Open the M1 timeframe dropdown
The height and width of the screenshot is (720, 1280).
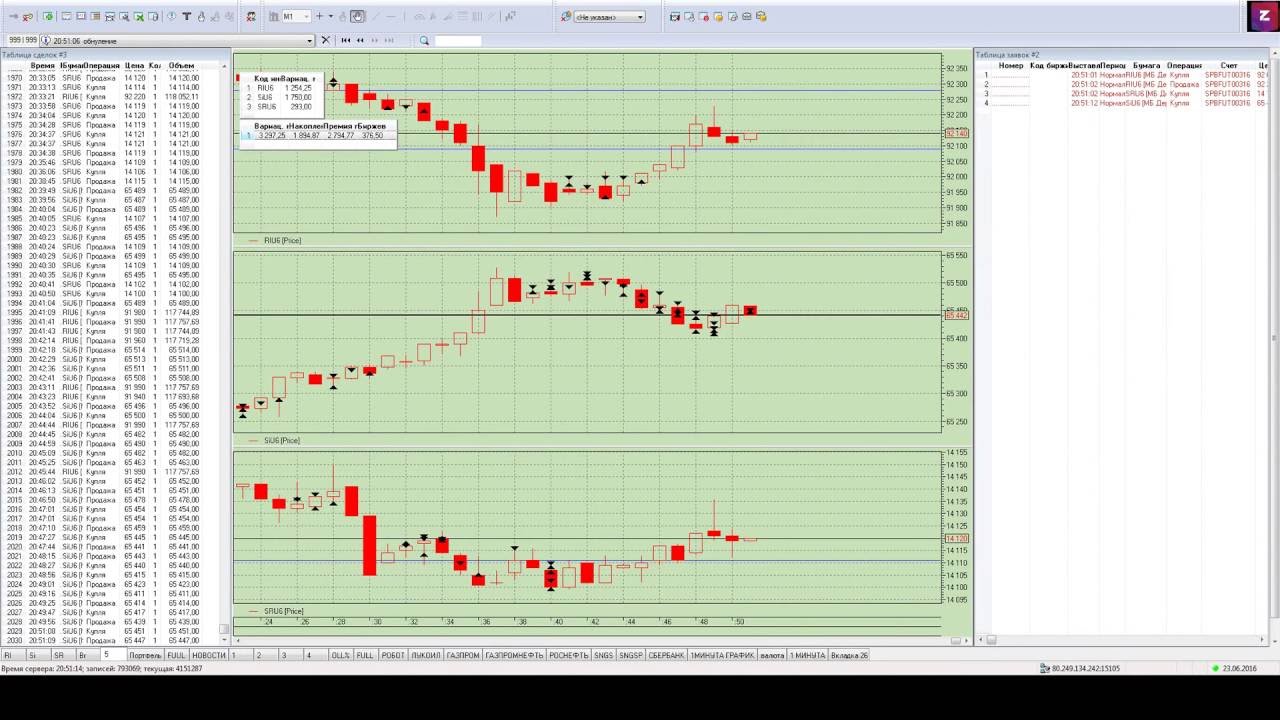(305, 17)
